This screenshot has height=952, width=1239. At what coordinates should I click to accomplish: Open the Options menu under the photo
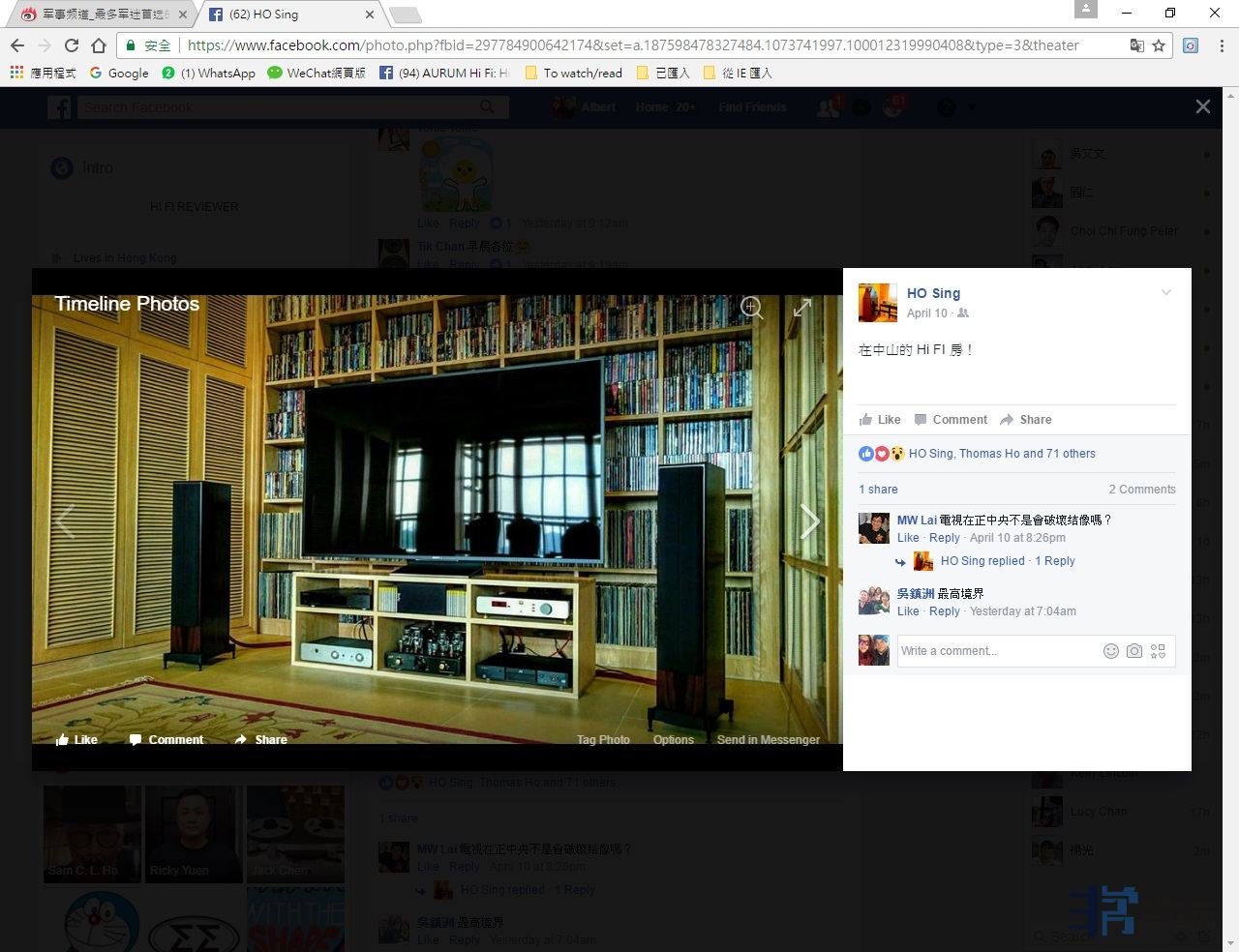[x=673, y=739]
